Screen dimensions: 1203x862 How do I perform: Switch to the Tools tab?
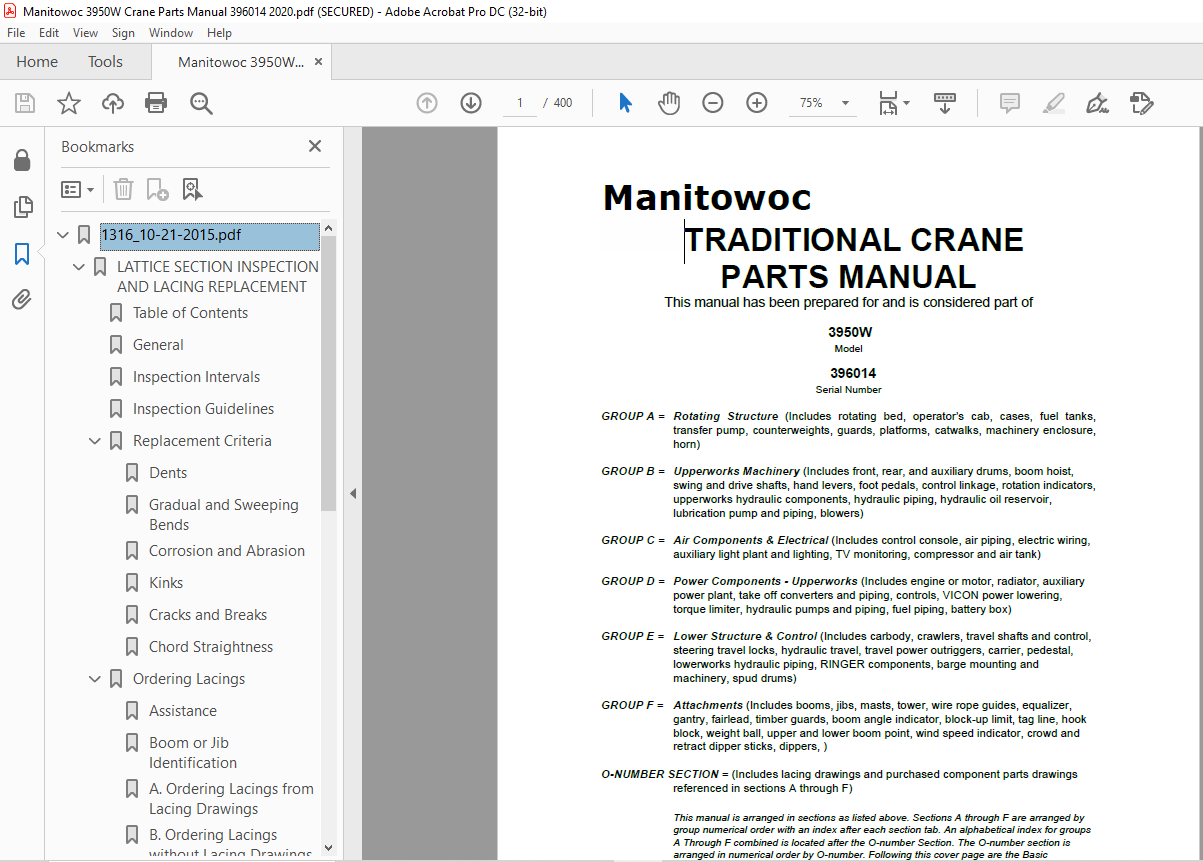point(105,62)
